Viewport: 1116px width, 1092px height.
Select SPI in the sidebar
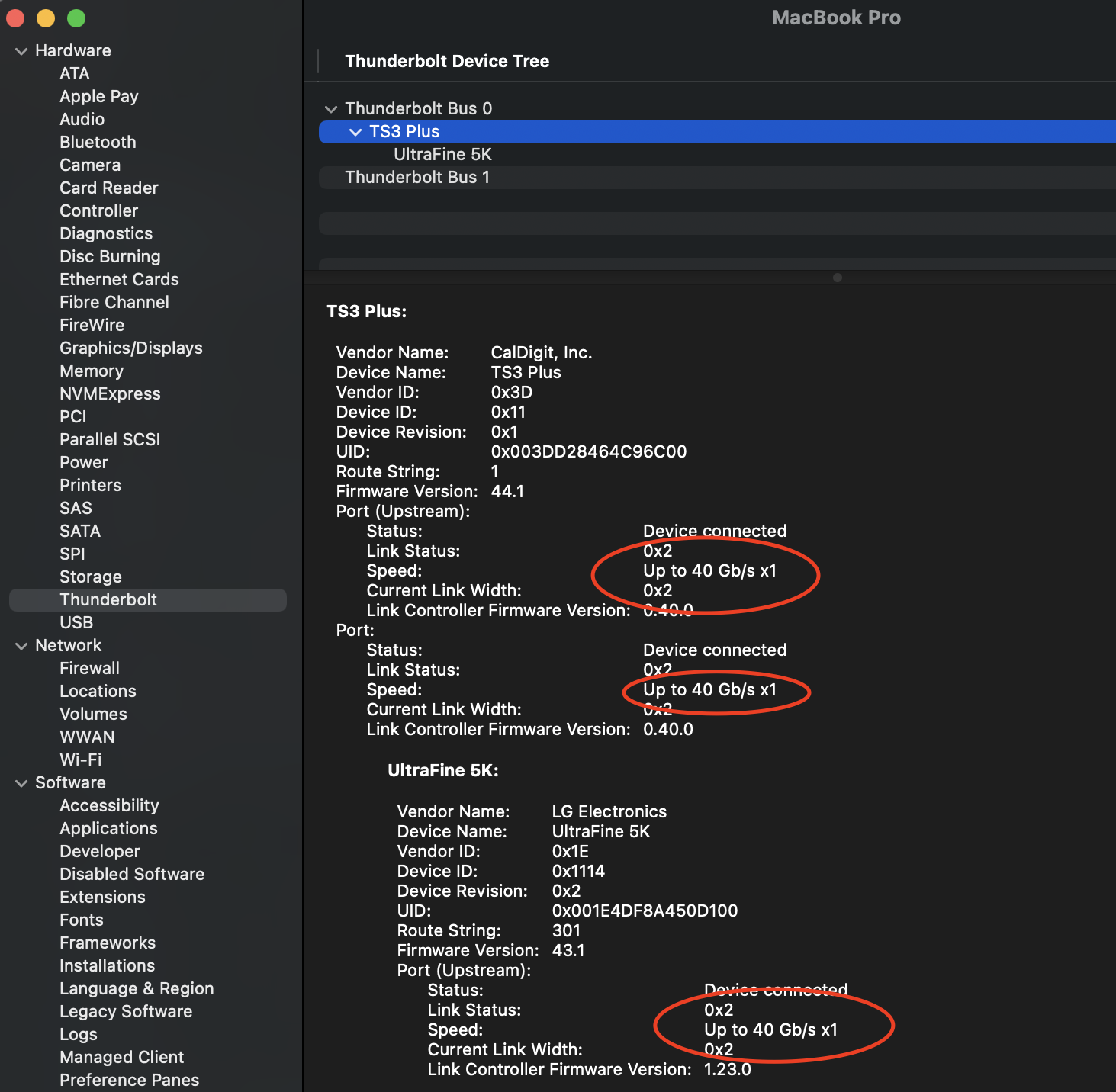[72, 554]
